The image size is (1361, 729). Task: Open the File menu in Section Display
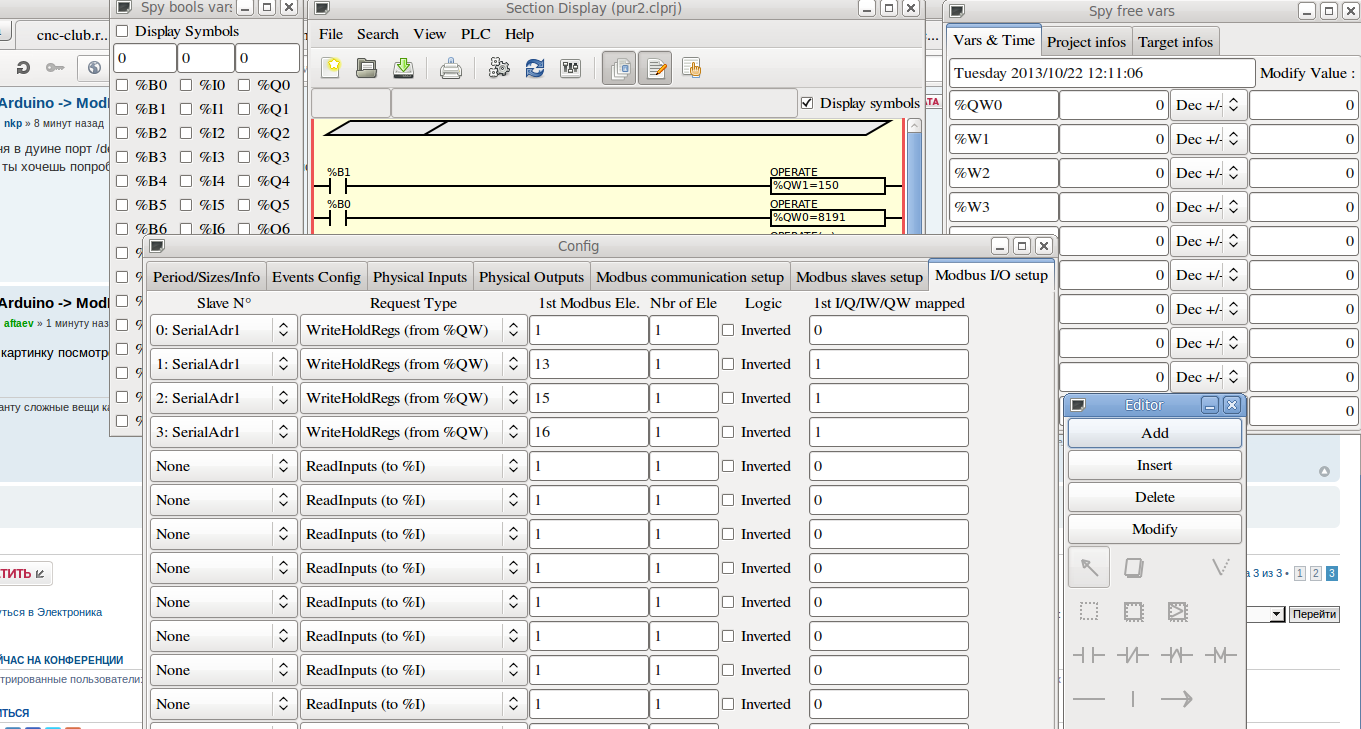(x=331, y=34)
